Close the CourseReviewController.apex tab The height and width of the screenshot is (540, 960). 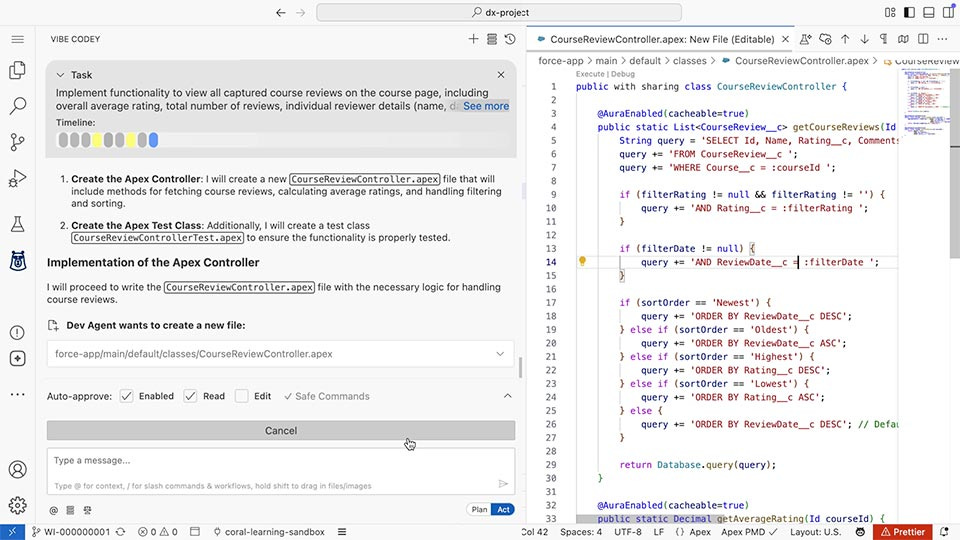[x=786, y=39]
